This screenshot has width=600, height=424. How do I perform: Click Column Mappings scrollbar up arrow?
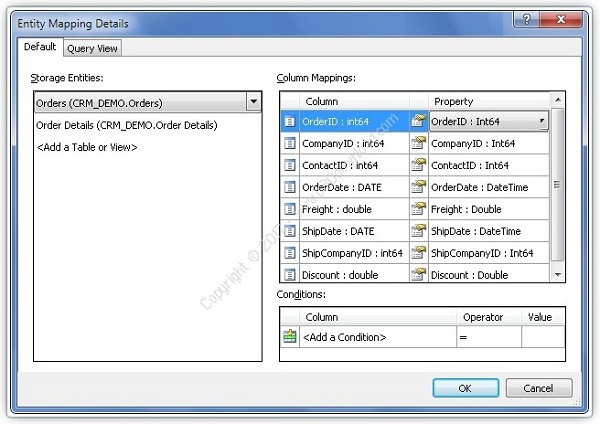coord(558,100)
